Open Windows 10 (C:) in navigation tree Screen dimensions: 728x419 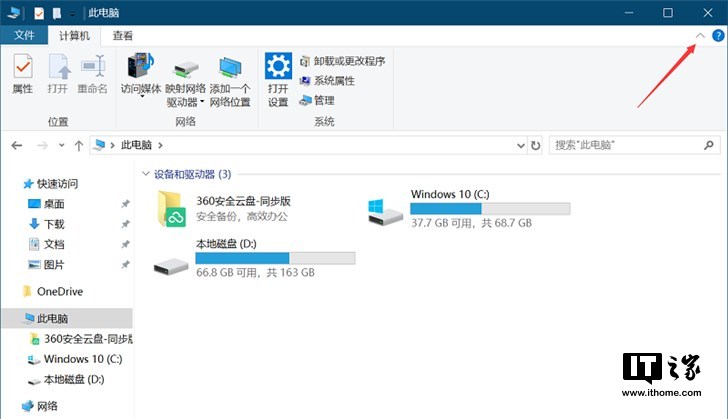(75, 359)
